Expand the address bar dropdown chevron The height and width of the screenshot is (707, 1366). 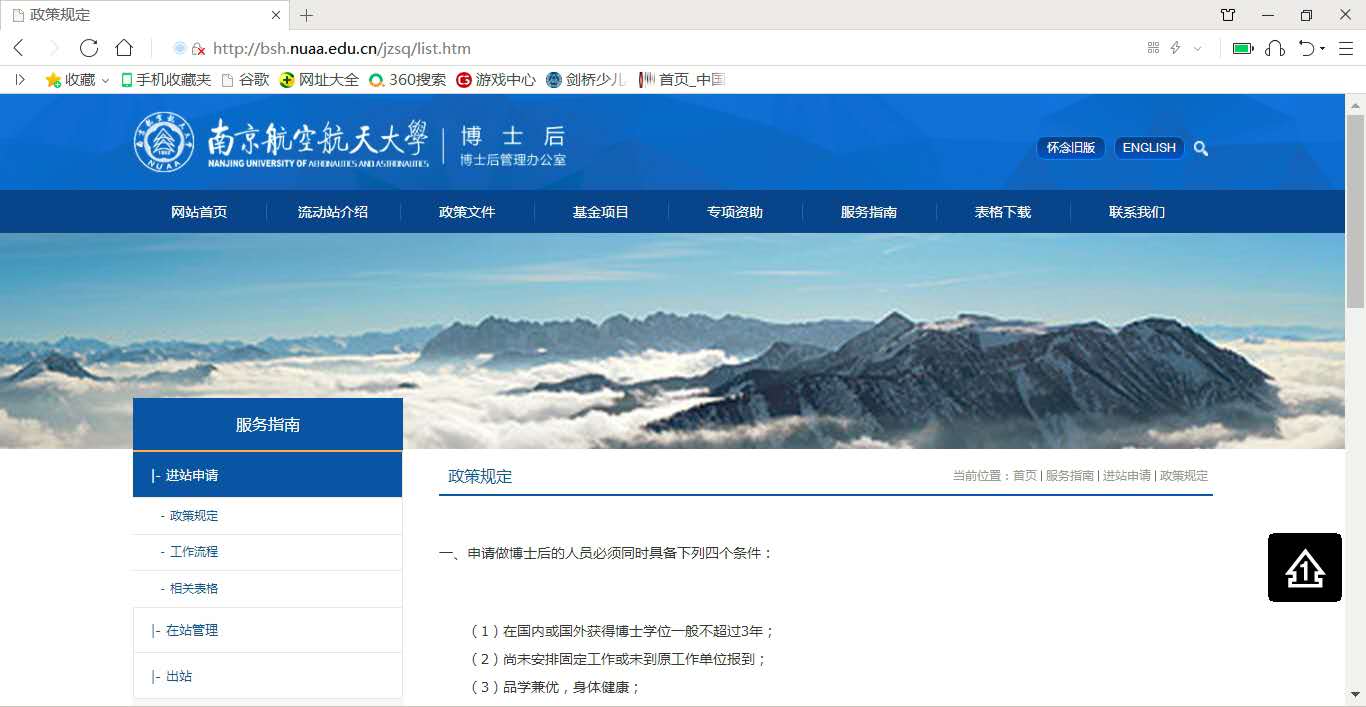[1198, 48]
